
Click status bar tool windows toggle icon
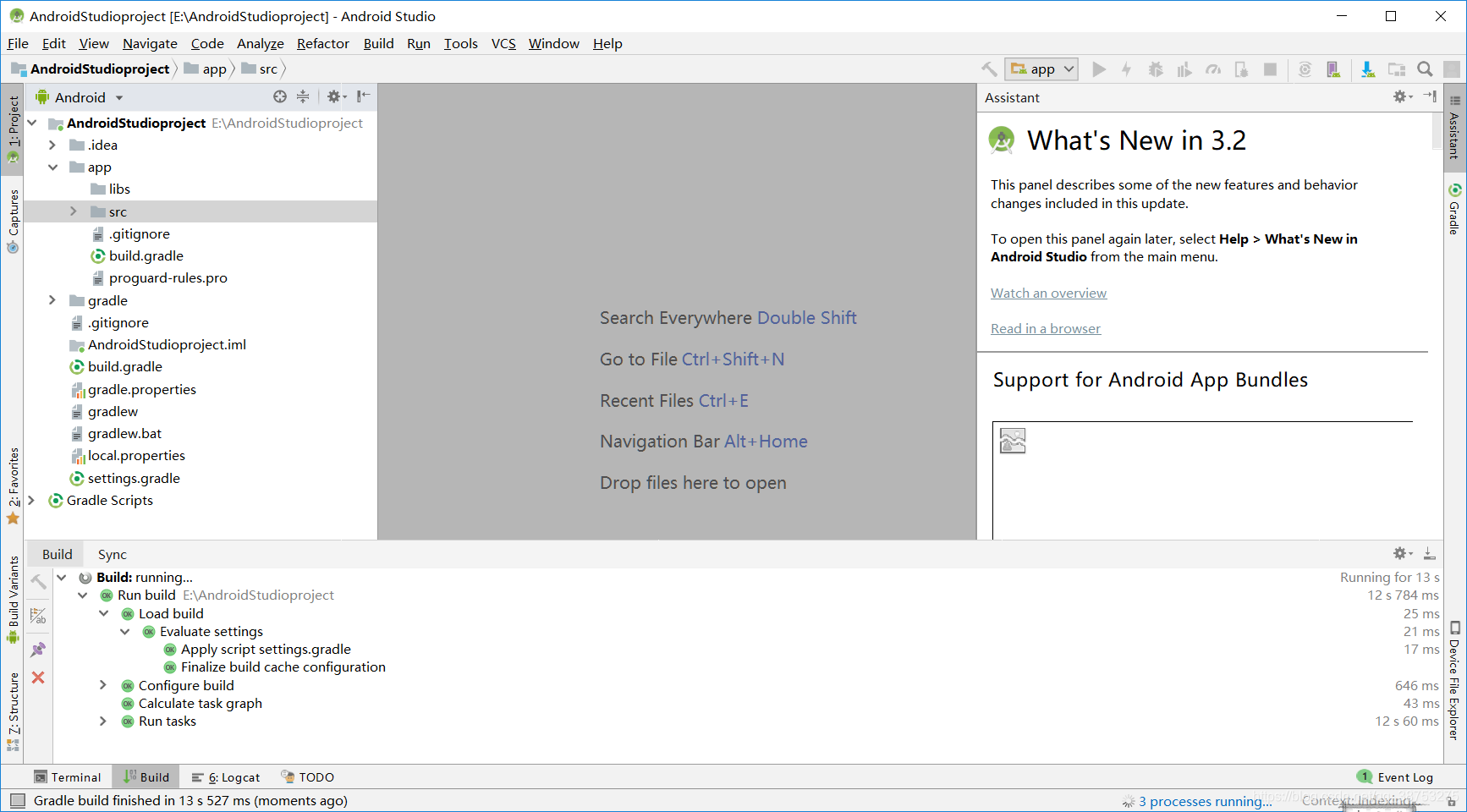pos(17,800)
